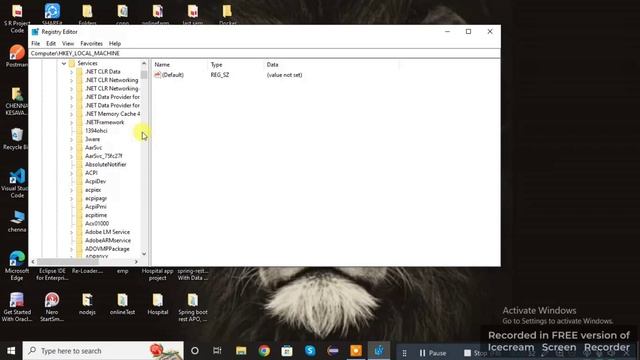The image size is (640, 360).
Task: Expand the .NET Memory Cache 4 key
Action: [x=71, y=114]
